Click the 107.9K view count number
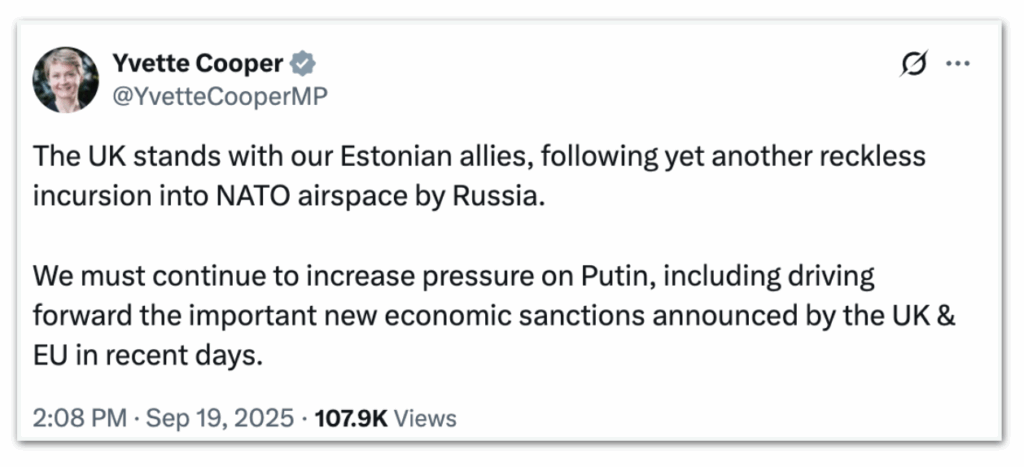 (x=352, y=417)
